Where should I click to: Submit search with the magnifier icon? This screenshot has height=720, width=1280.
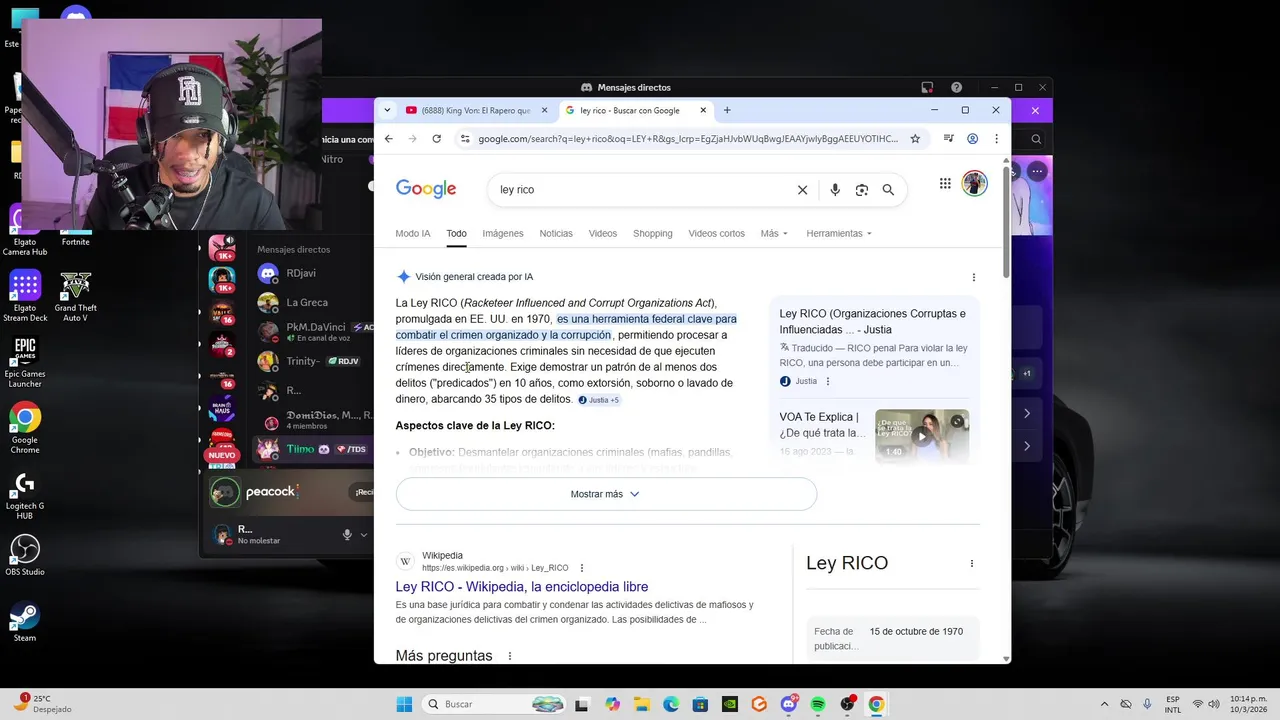click(888, 190)
